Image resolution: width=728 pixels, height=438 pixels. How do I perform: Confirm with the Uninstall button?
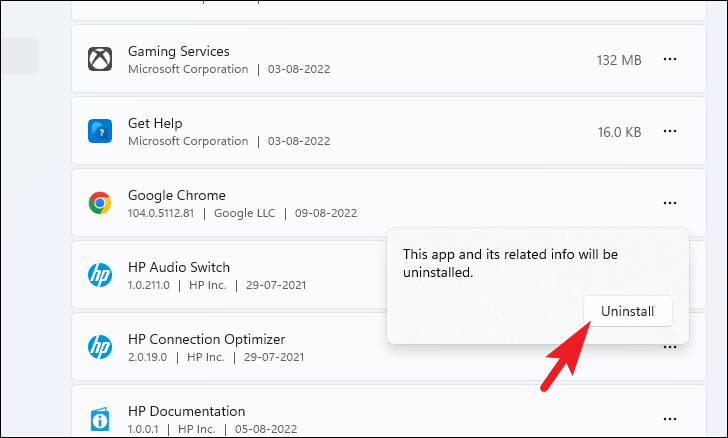pyautogui.click(x=628, y=311)
